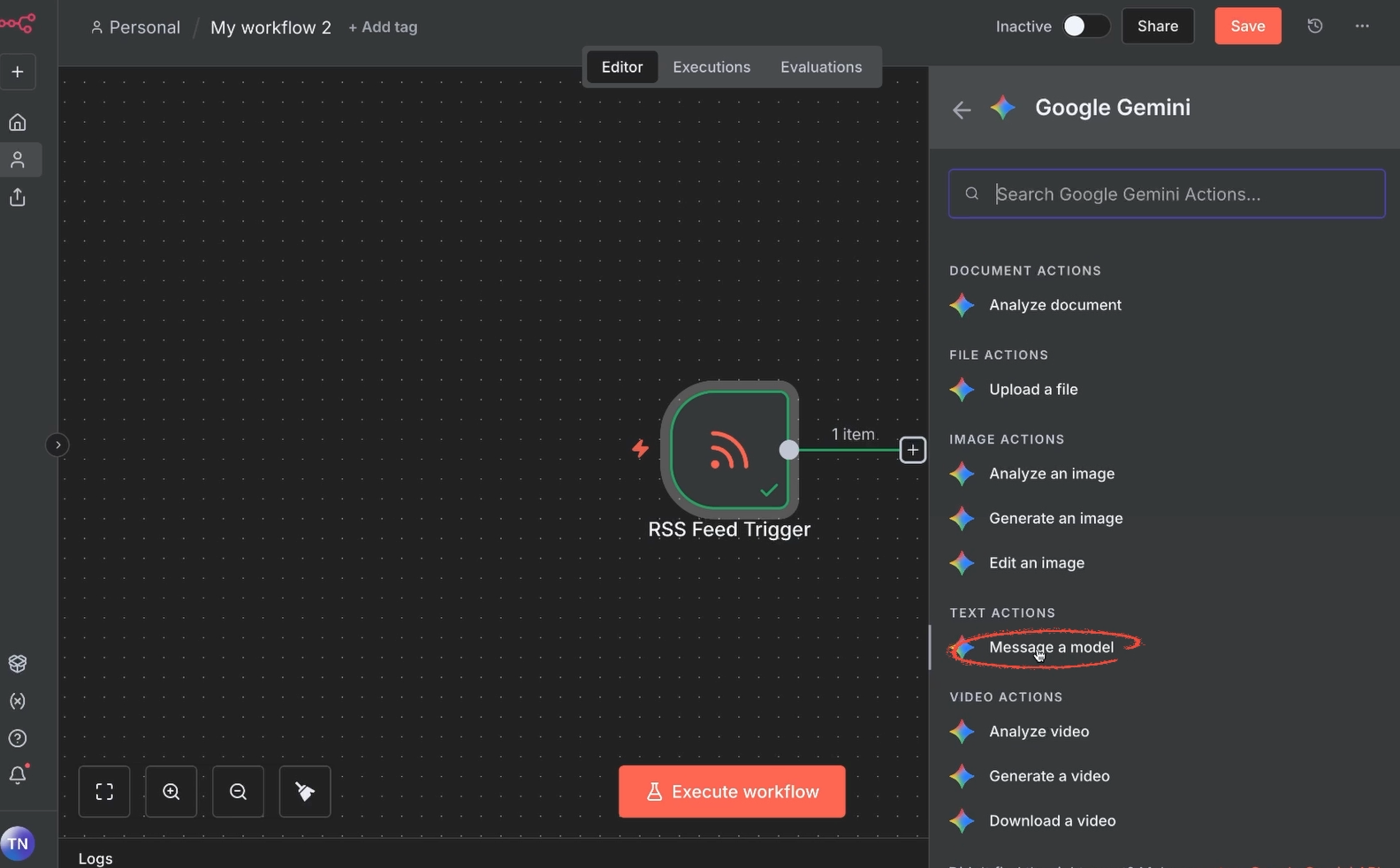Select the Generate a video action
Screen dimensions: 1400x868
[x=1049, y=776]
